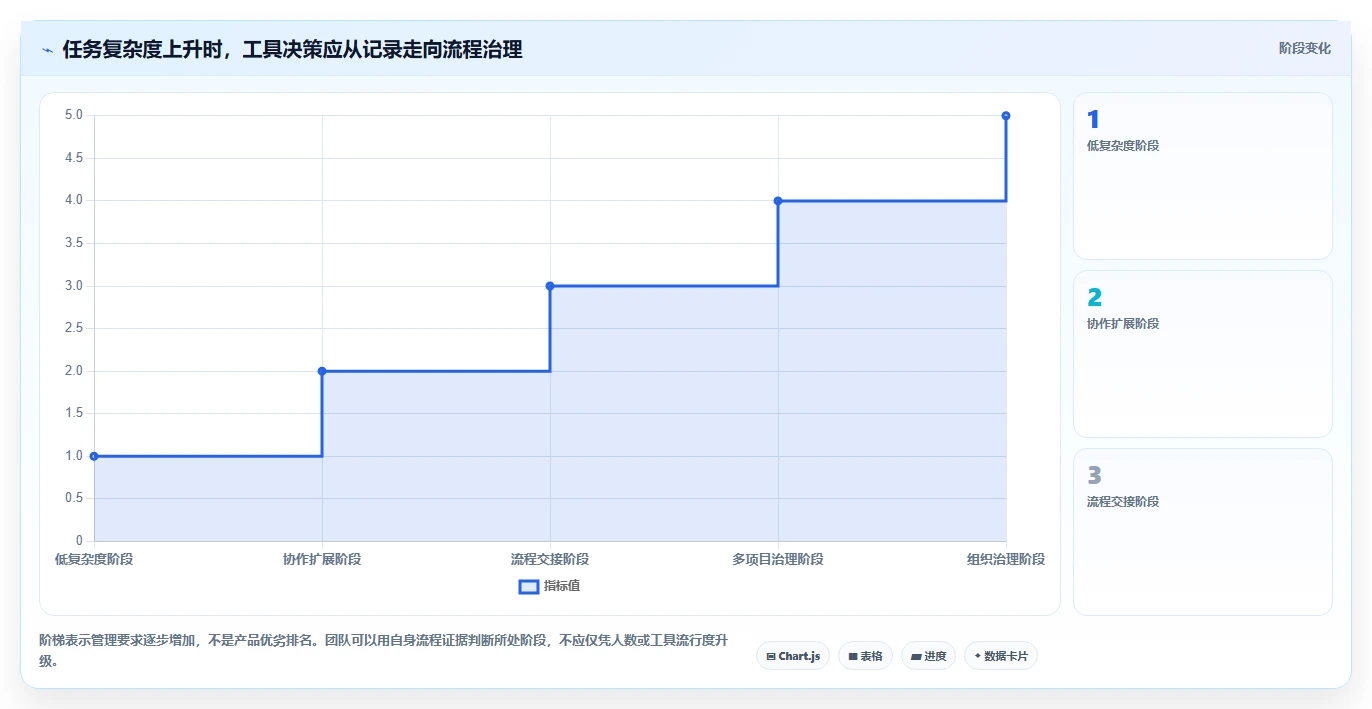Click x-axis label 多项目治理阶段
Screen dimensions: 1372x709
click(778, 559)
